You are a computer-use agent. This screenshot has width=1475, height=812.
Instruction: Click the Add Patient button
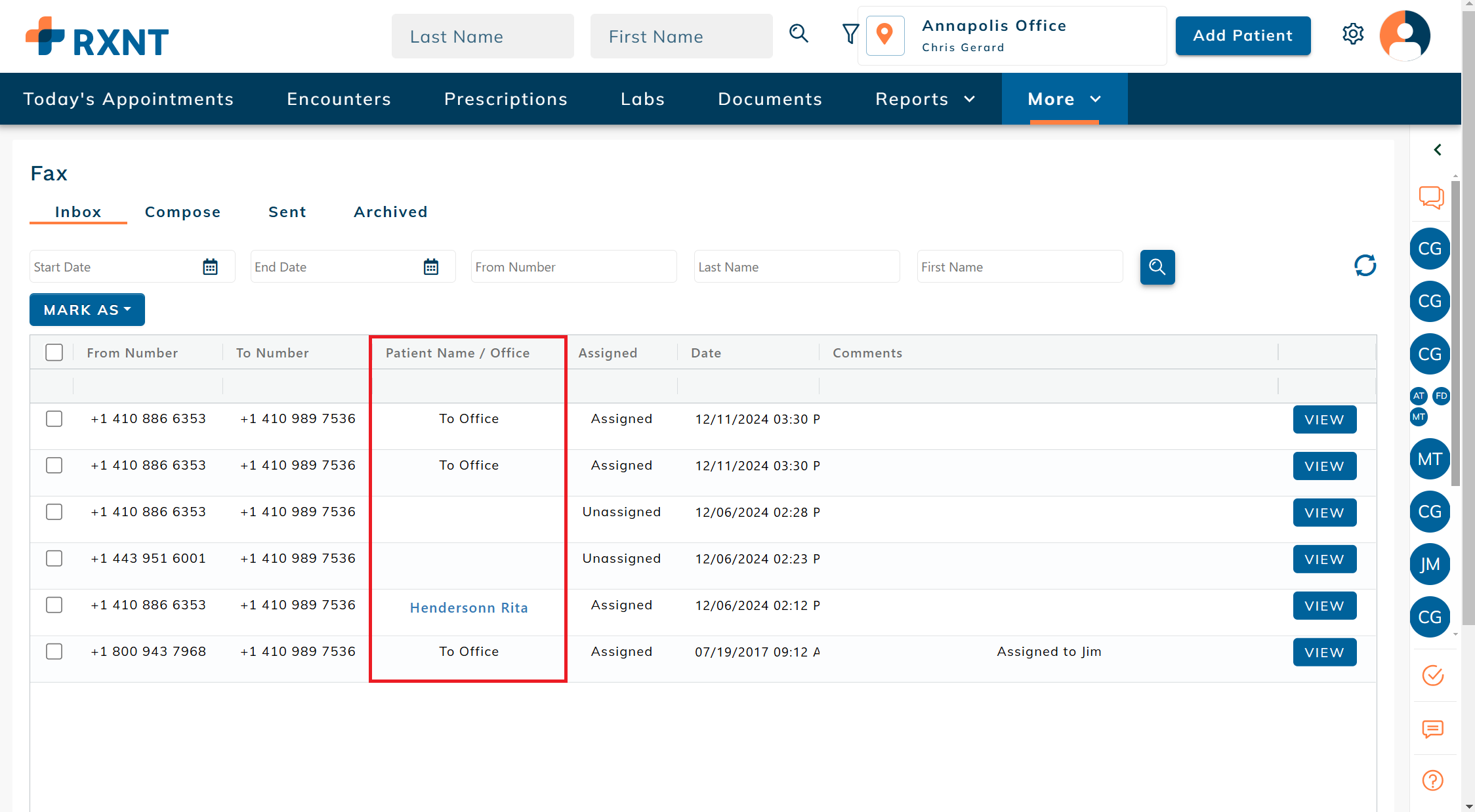point(1243,35)
